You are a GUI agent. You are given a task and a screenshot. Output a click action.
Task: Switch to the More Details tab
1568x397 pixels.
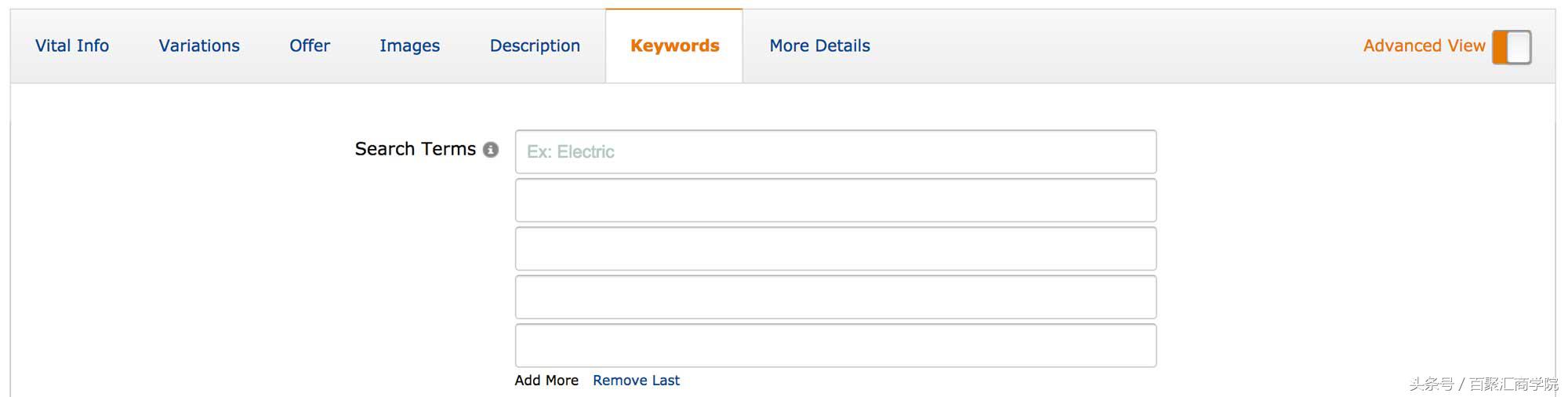(x=819, y=46)
